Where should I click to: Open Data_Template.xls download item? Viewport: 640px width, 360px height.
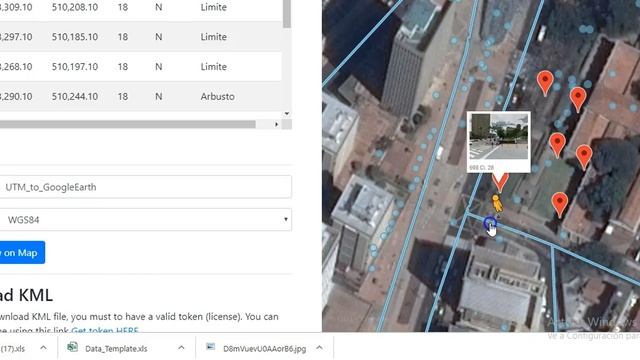(116, 349)
